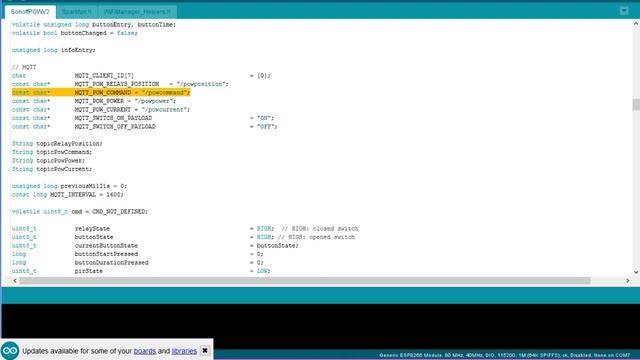Click the buttonStartPressed variable
The height and width of the screenshot is (360, 640).
106,254
